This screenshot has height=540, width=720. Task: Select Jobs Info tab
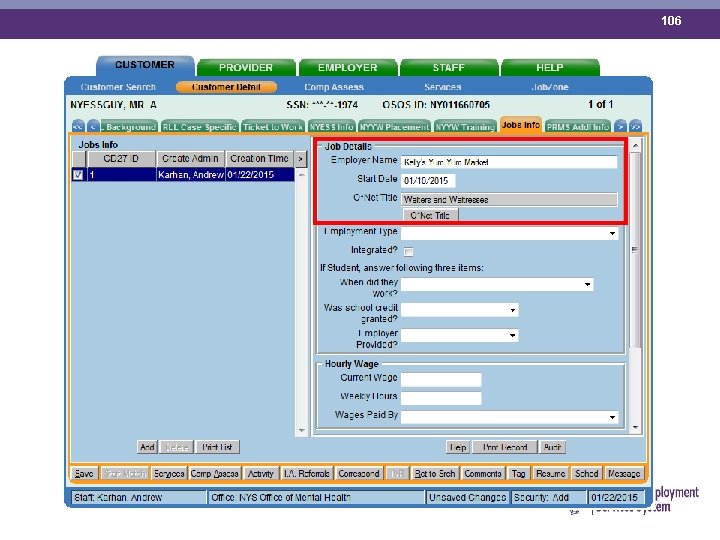(521, 125)
